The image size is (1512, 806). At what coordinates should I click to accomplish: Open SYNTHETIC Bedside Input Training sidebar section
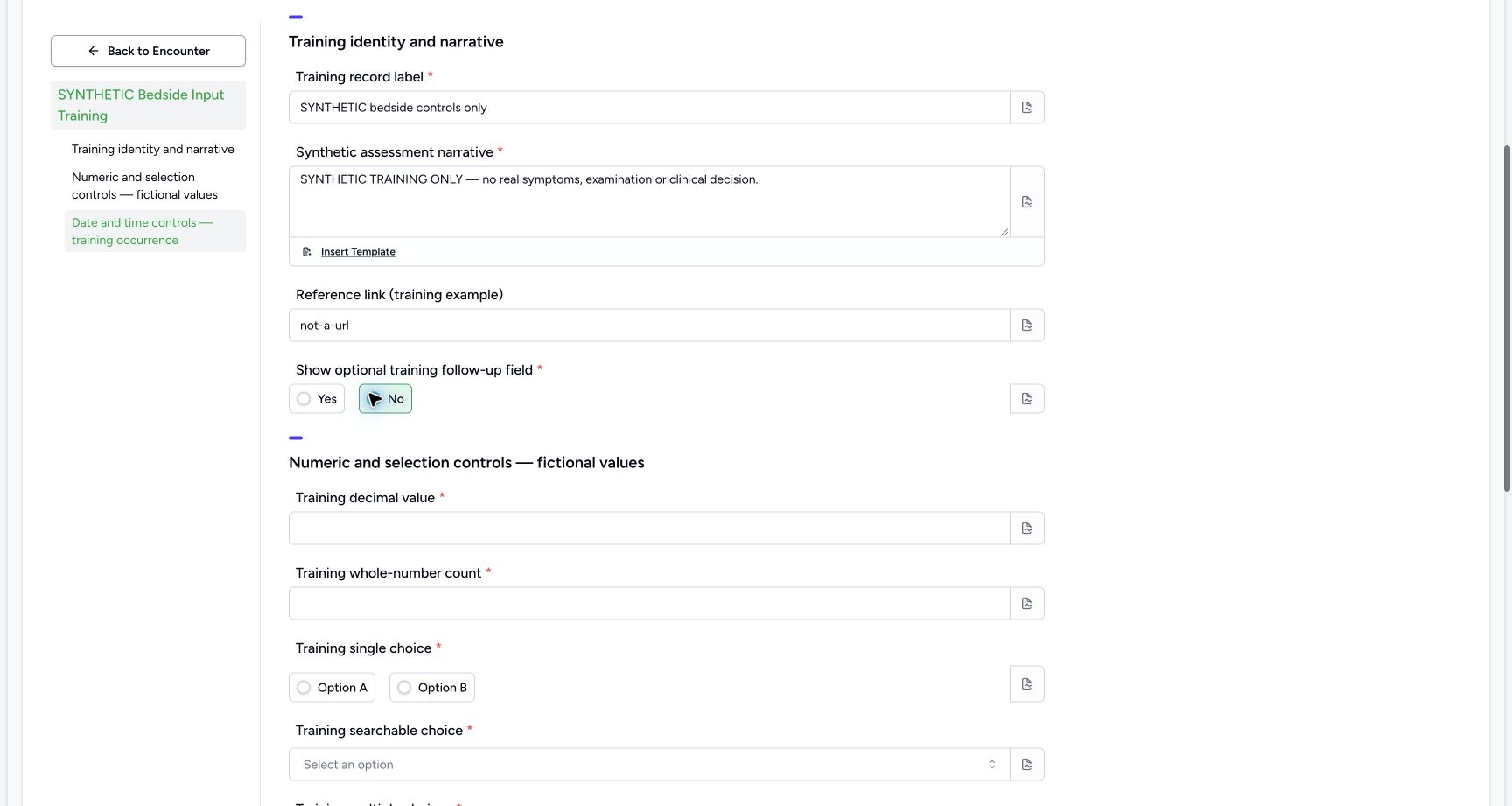tap(148, 105)
